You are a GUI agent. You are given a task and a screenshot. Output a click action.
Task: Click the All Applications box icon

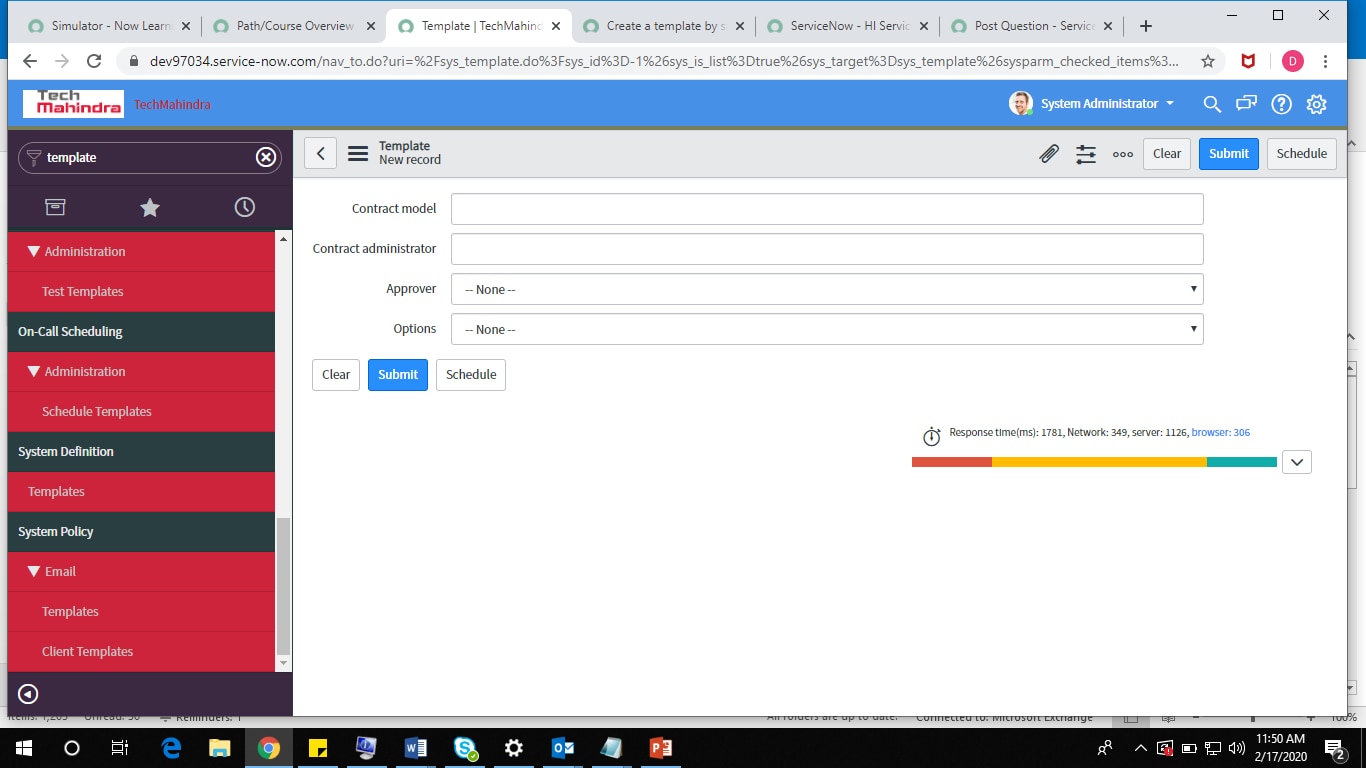coord(55,207)
